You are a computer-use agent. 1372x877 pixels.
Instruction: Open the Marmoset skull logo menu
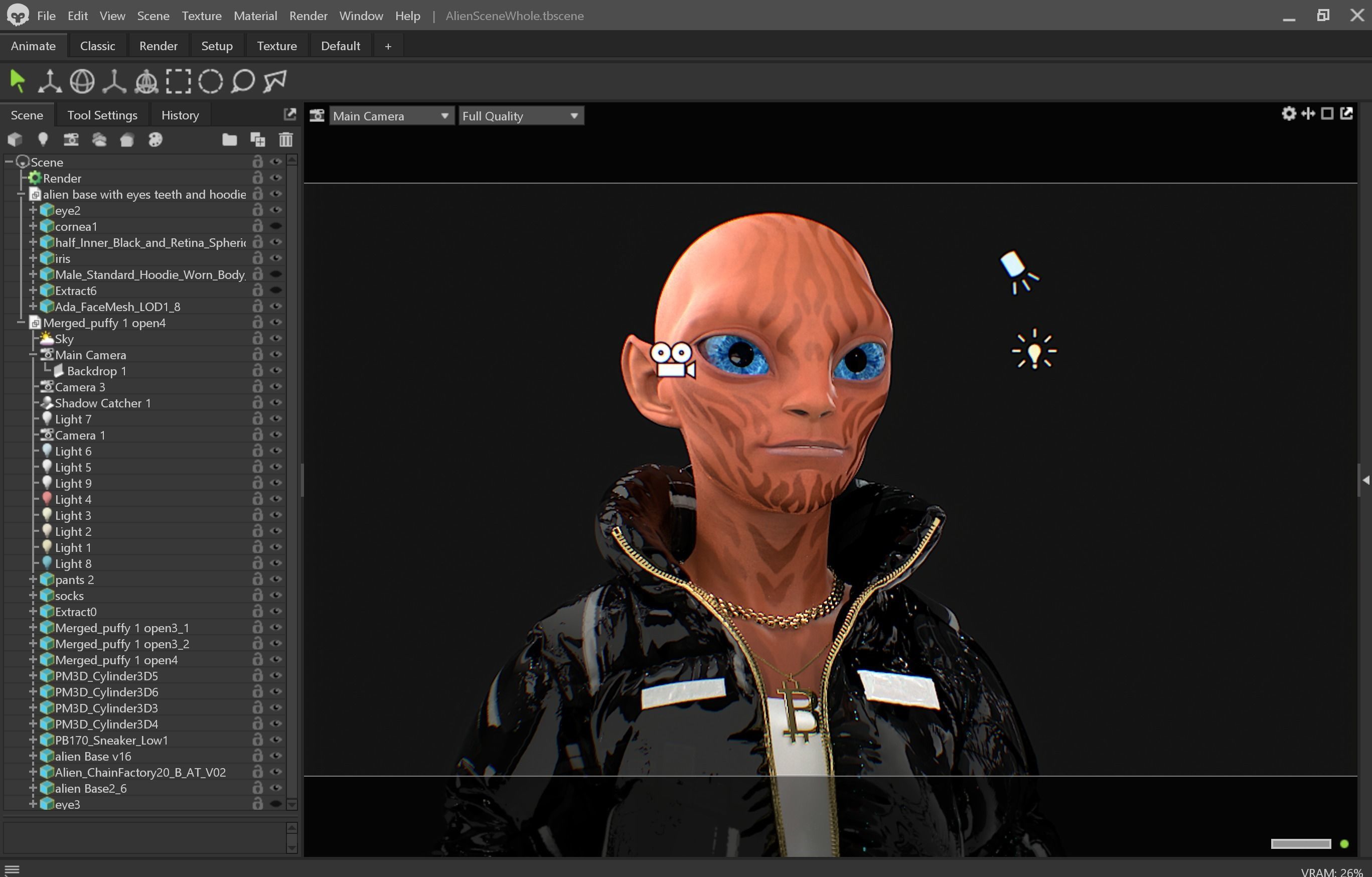[18, 16]
